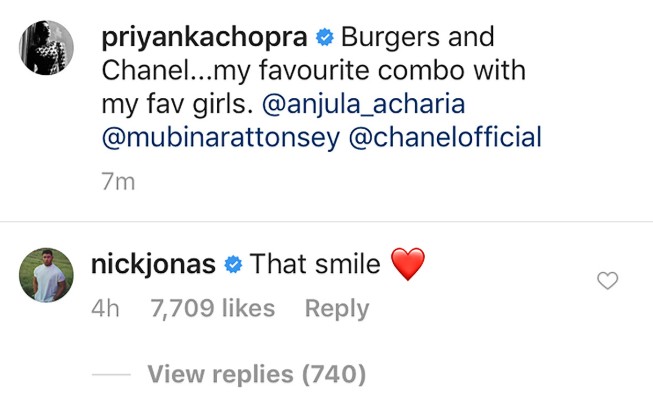Tap the red heart emoji in the comment
653x400 pixels.
(407, 265)
